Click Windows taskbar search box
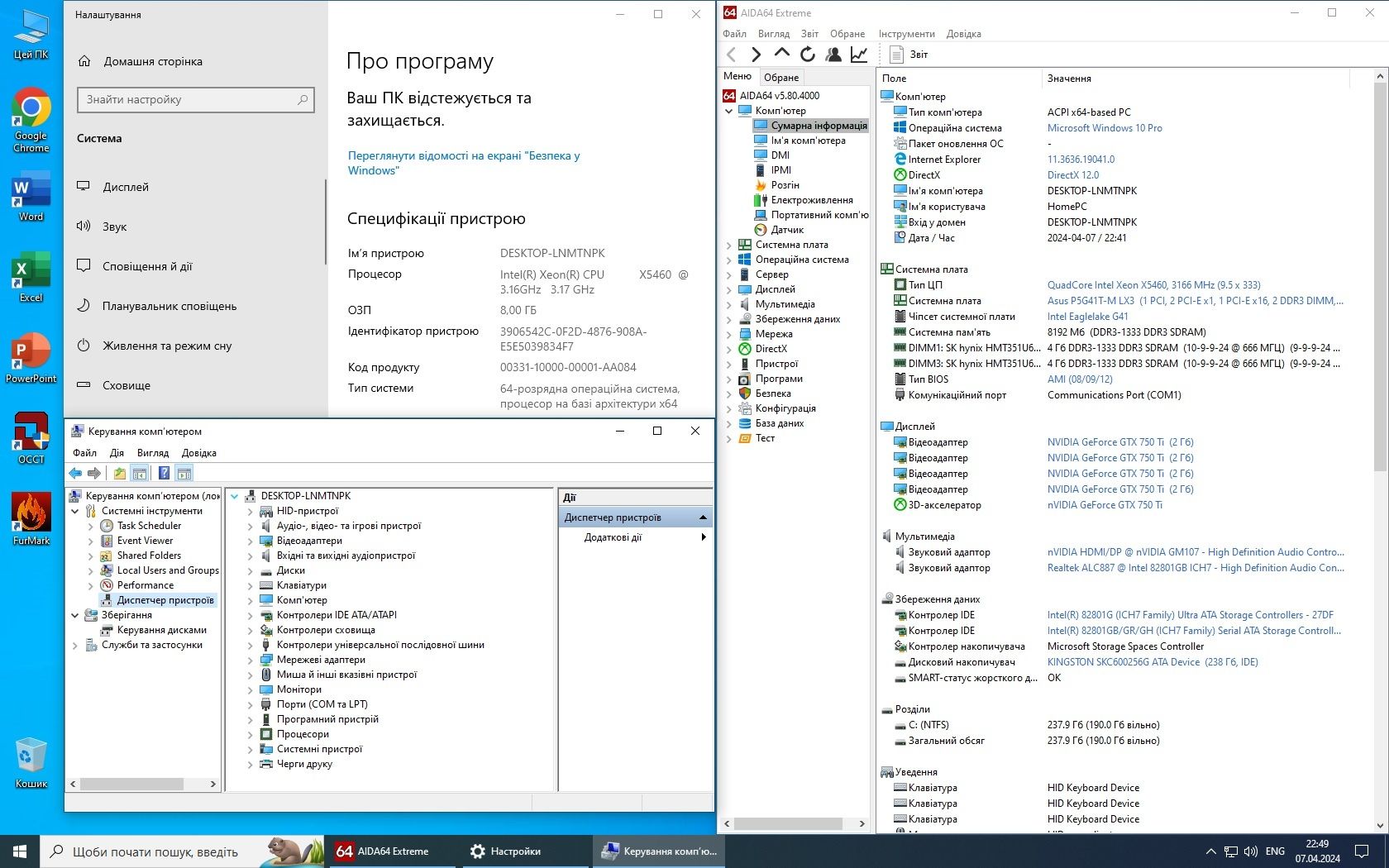 [182, 851]
